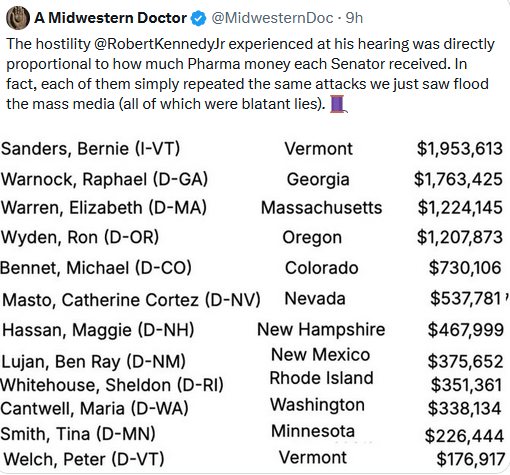Click the $1,953,613 amount for Sanders
This screenshot has height=475, width=510.
tap(460, 149)
